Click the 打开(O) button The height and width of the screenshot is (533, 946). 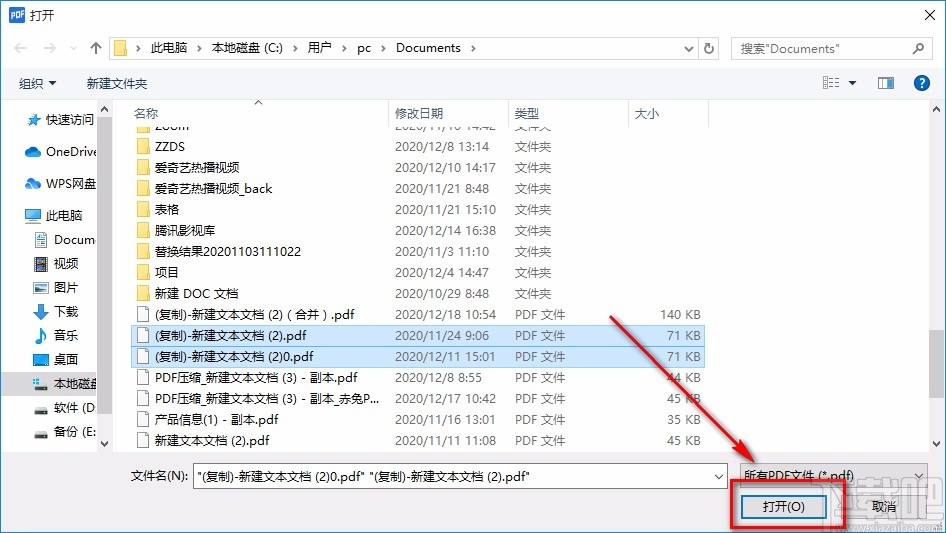(783, 506)
